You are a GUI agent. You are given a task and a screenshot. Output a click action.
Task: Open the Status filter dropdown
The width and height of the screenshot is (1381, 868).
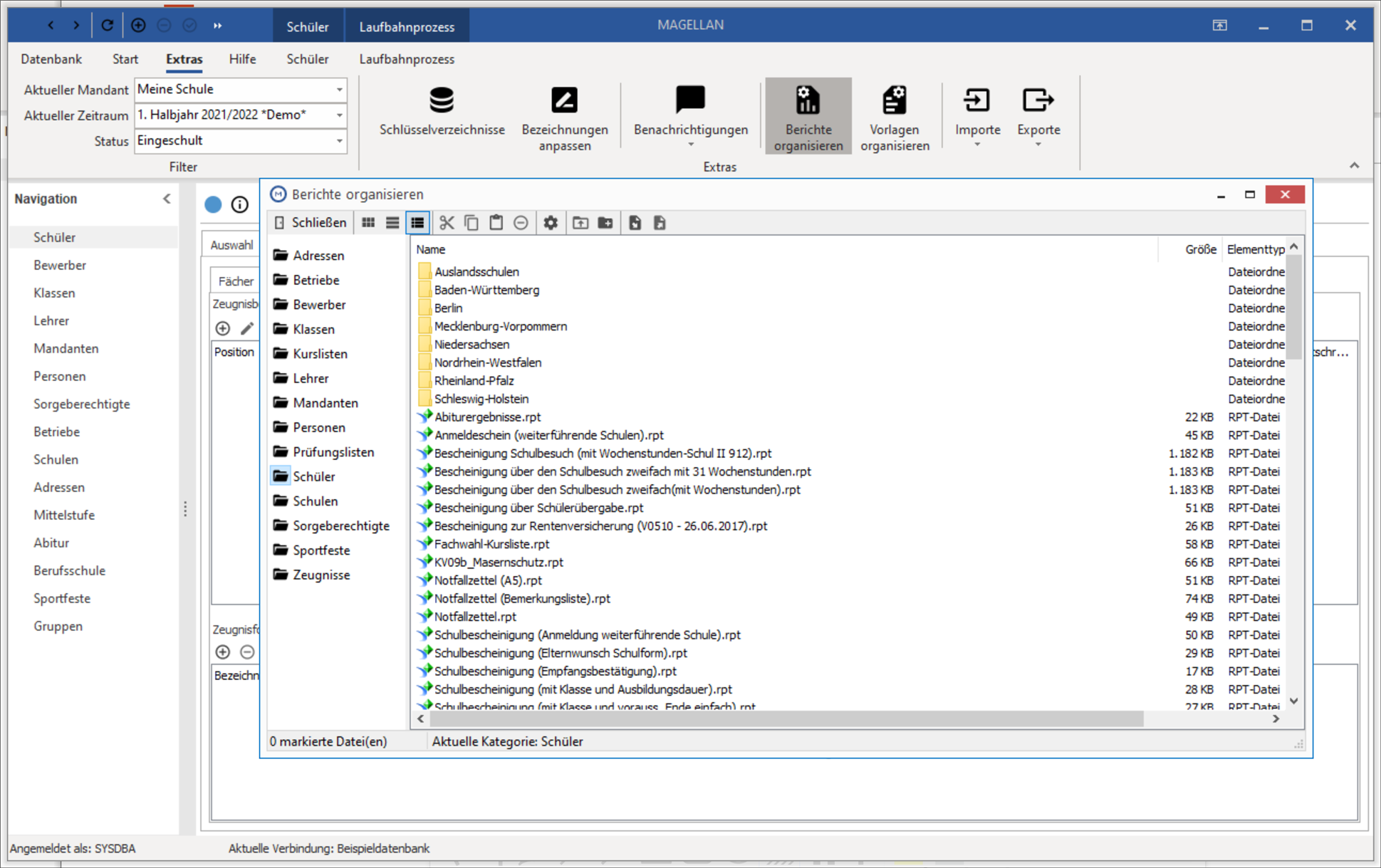pyautogui.click(x=340, y=141)
